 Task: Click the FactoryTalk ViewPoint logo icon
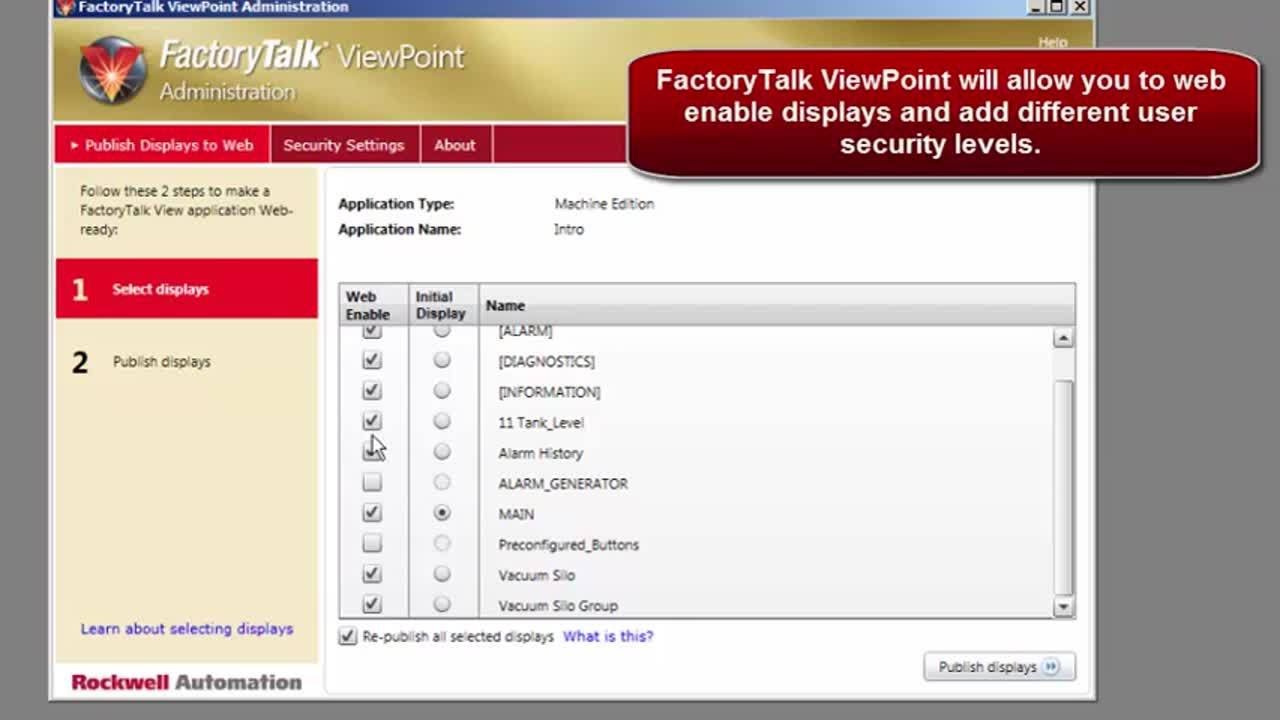(112, 71)
